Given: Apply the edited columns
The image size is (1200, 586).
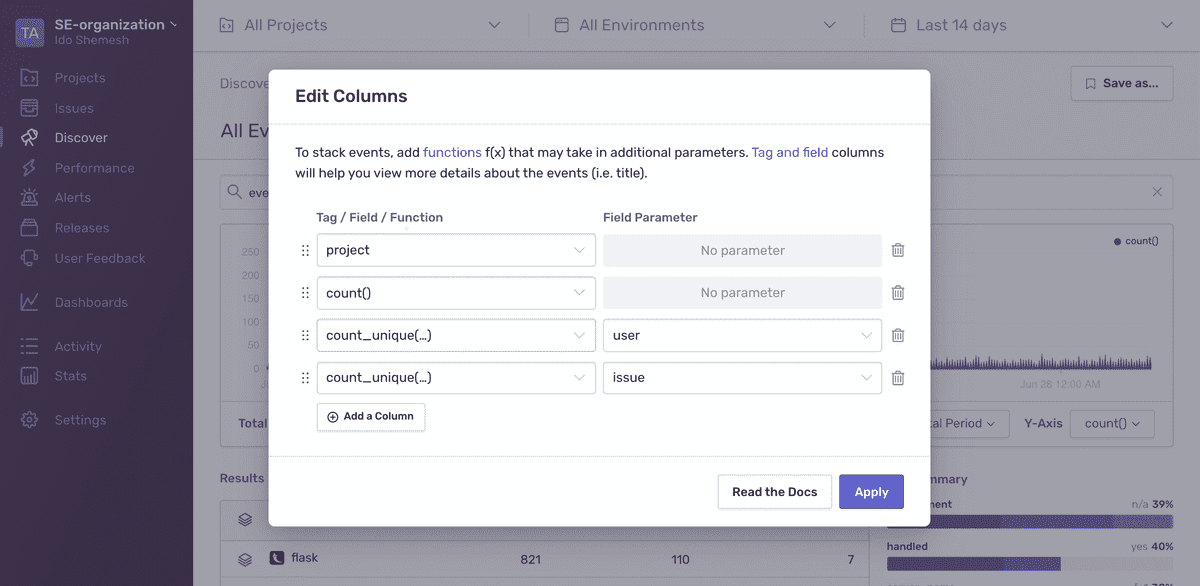Looking at the screenshot, I should tap(871, 492).
